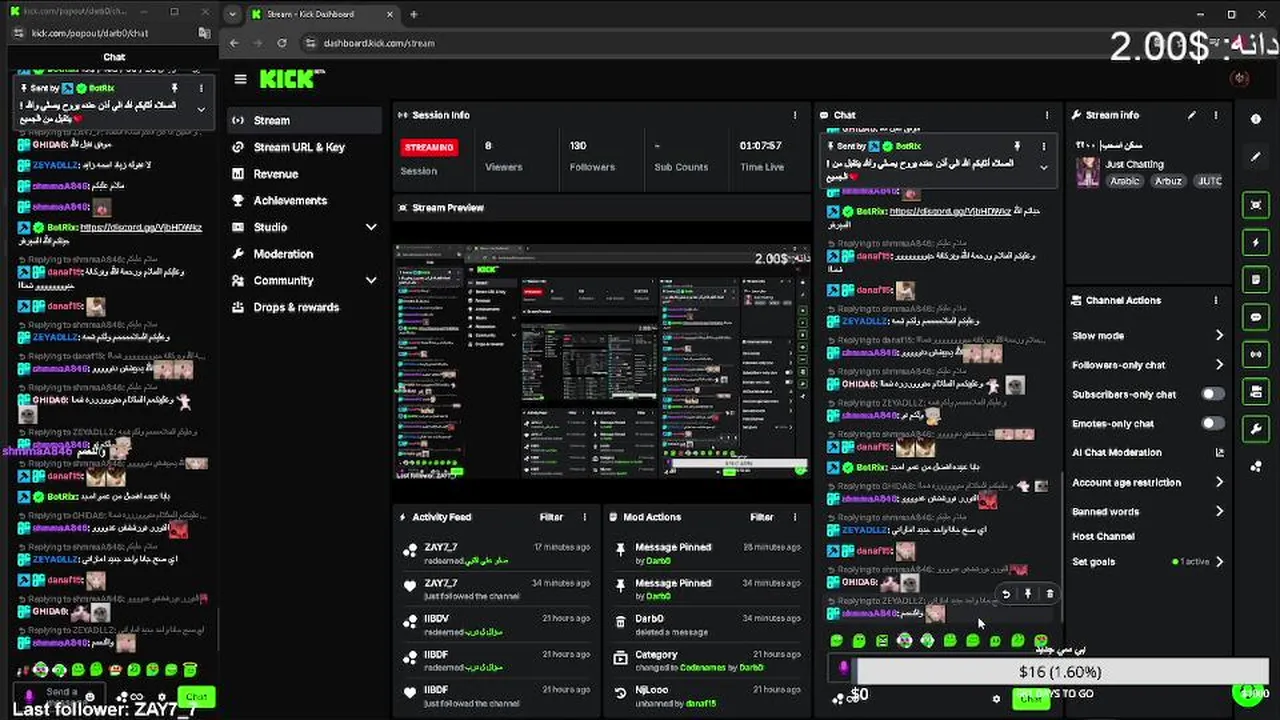The image size is (1280, 720).
Task: Click the broadcast signal sidebar icon
Action: pos(1256,354)
